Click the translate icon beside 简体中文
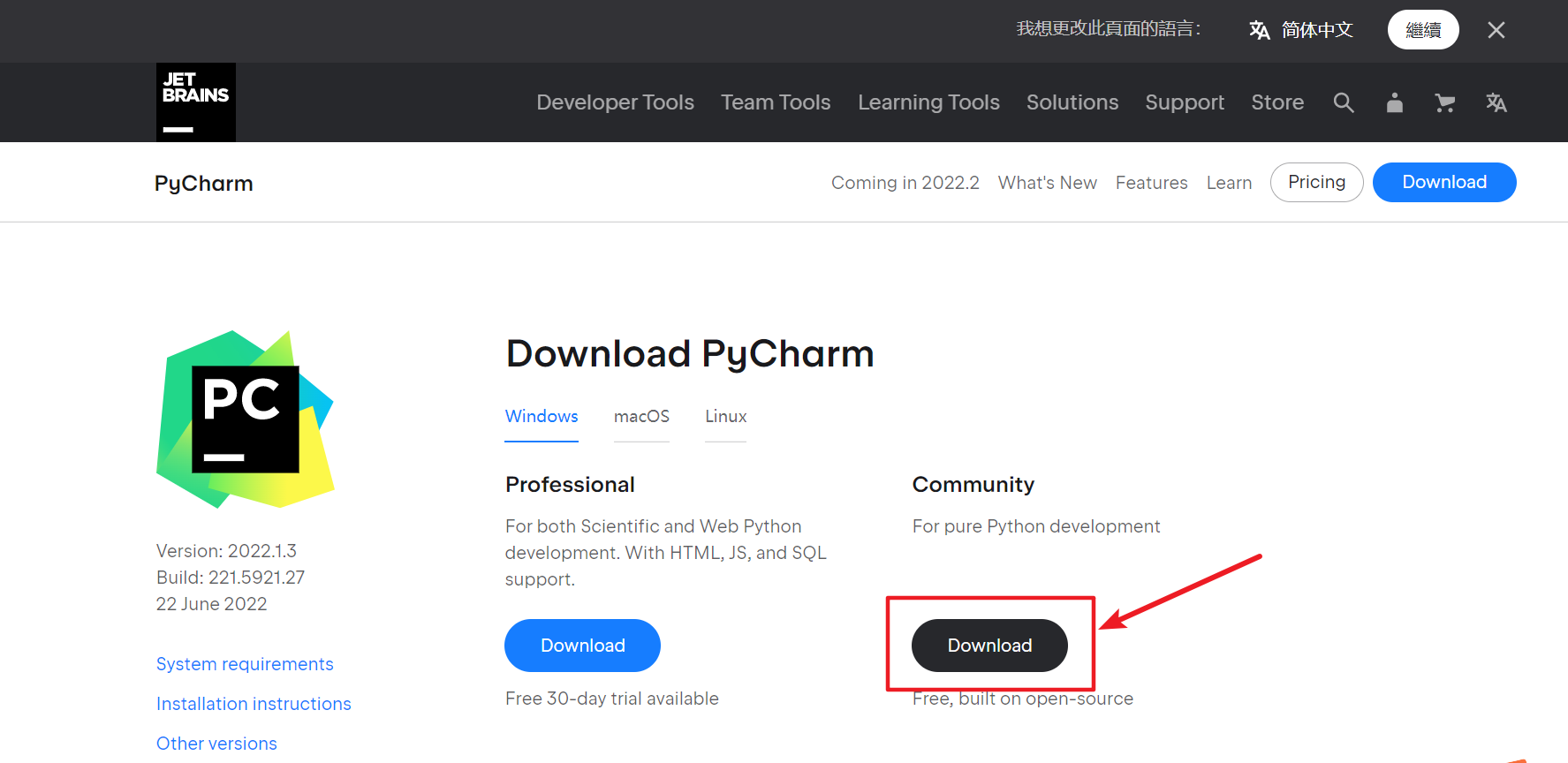This screenshot has height=763, width=1568. pos(1260,30)
